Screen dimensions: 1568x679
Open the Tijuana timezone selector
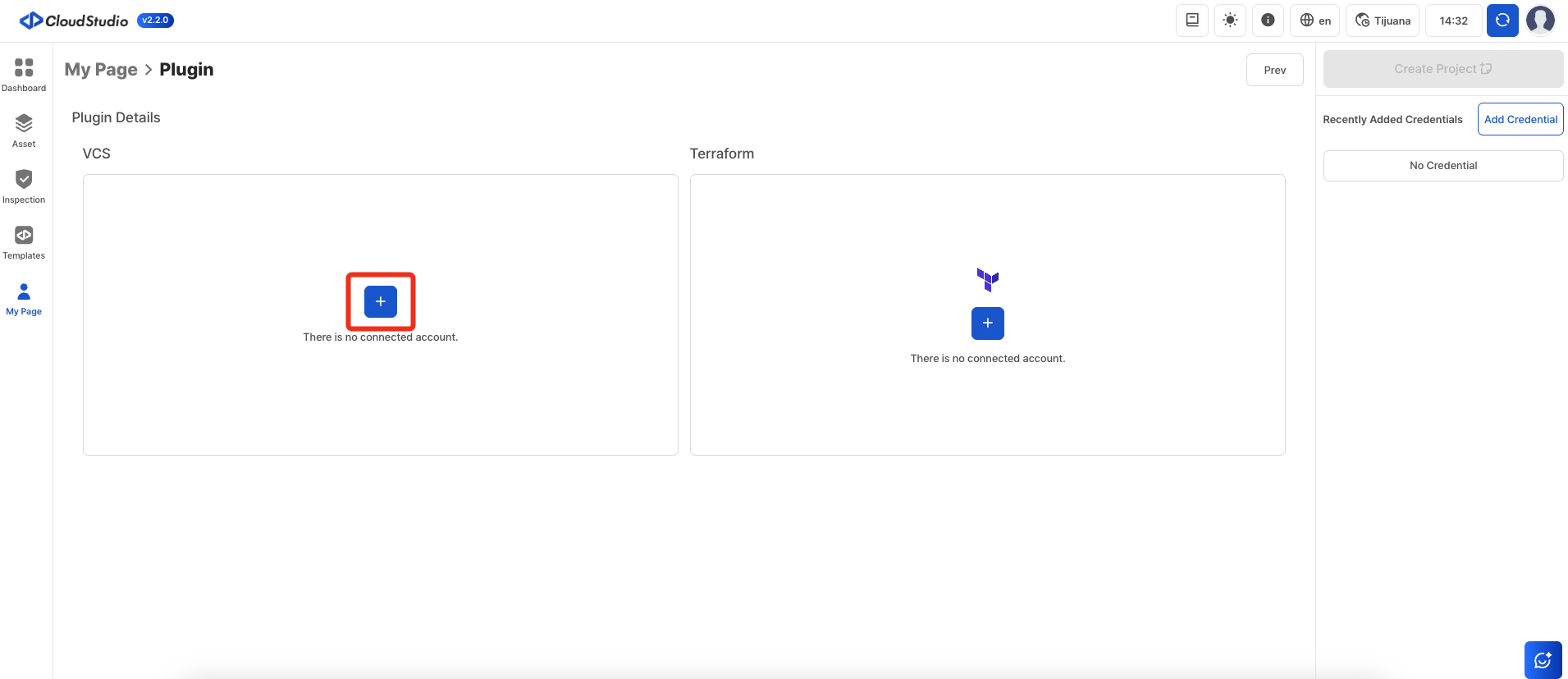tap(1383, 21)
